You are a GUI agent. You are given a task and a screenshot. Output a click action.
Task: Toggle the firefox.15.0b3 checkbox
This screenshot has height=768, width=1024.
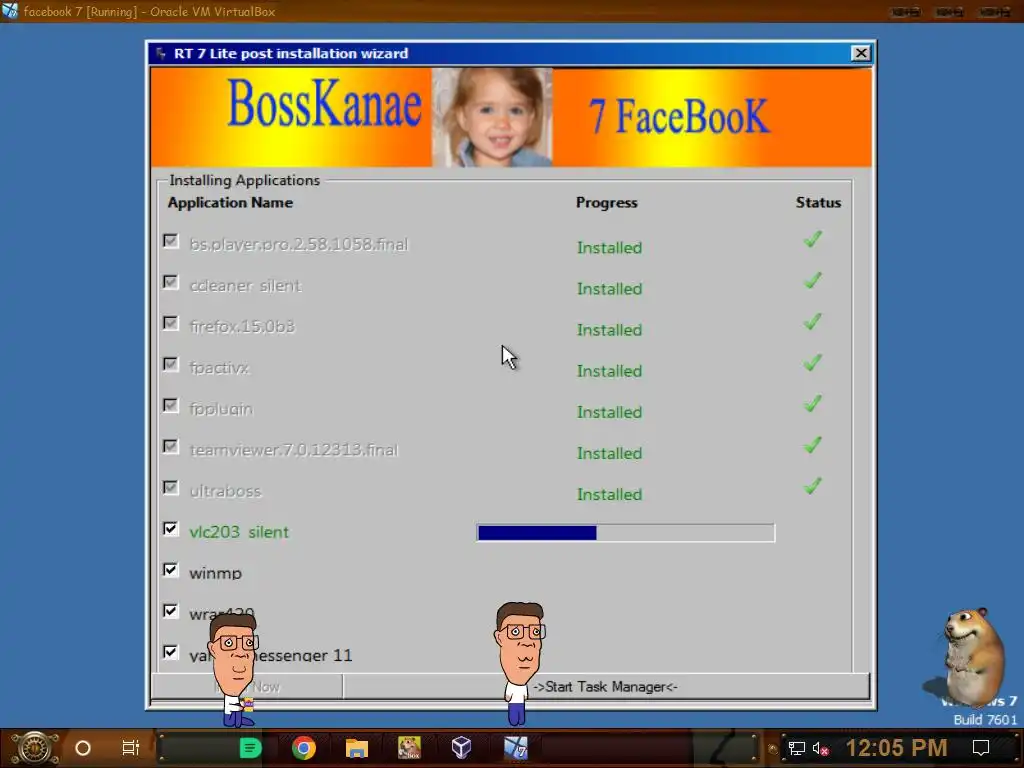coord(170,323)
